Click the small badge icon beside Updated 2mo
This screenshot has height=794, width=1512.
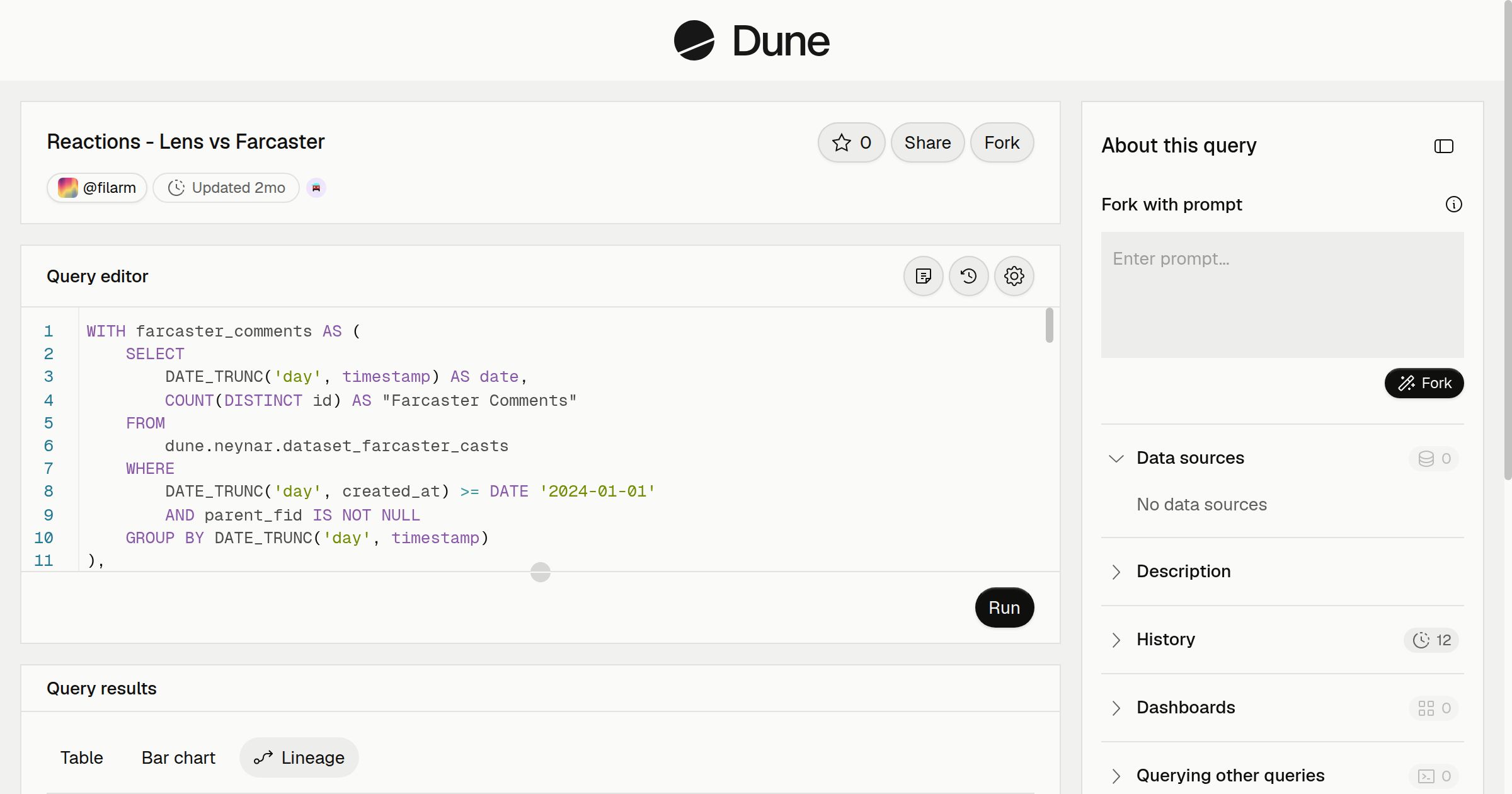tap(316, 188)
